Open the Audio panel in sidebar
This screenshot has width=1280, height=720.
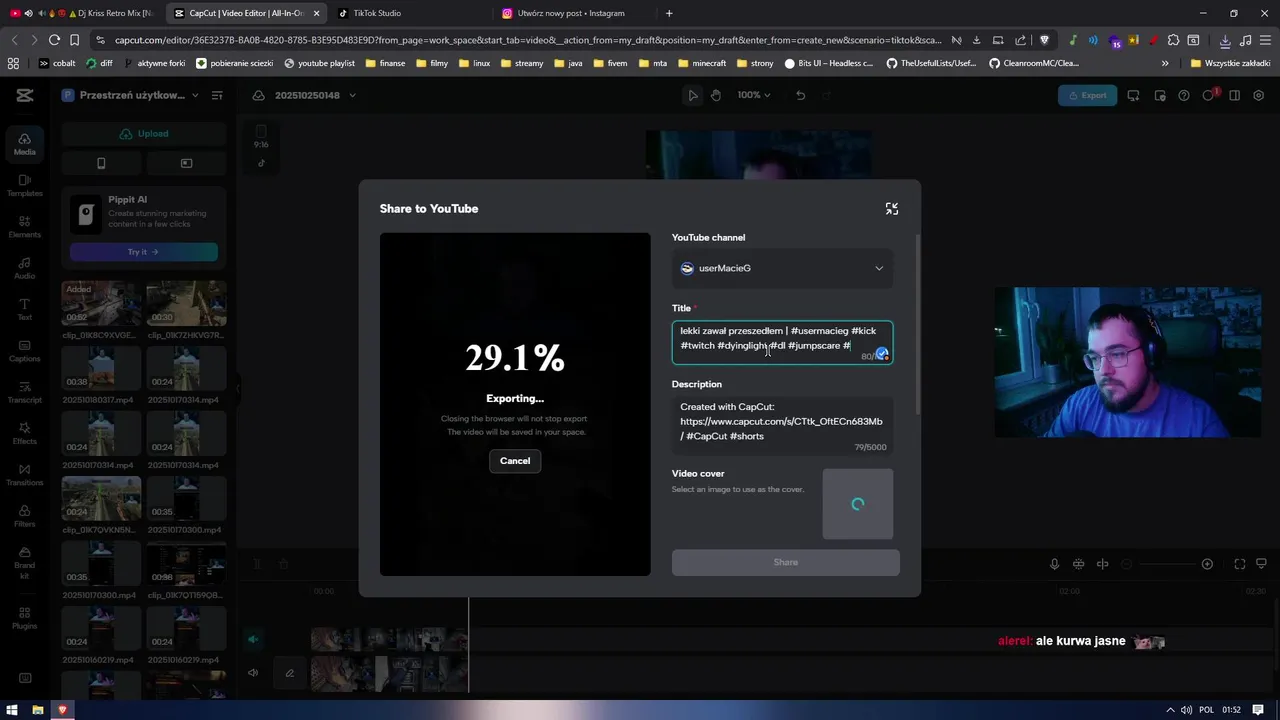[x=25, y=268]
